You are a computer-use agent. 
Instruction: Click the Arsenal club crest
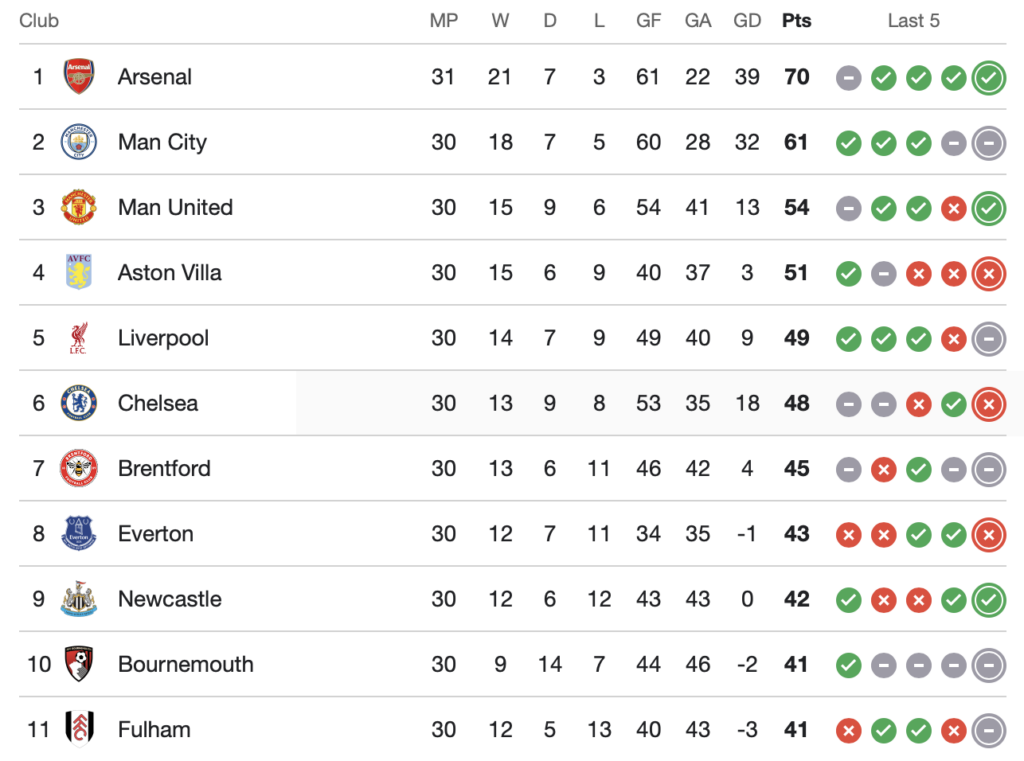pos(79,77)
